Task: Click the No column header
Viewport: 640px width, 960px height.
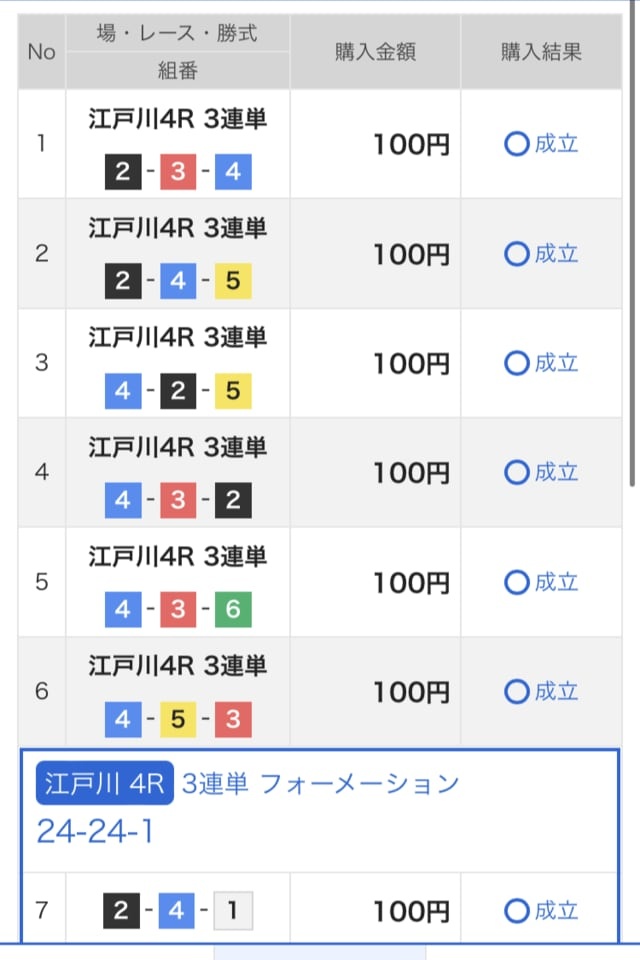Action: coord(41,52)
